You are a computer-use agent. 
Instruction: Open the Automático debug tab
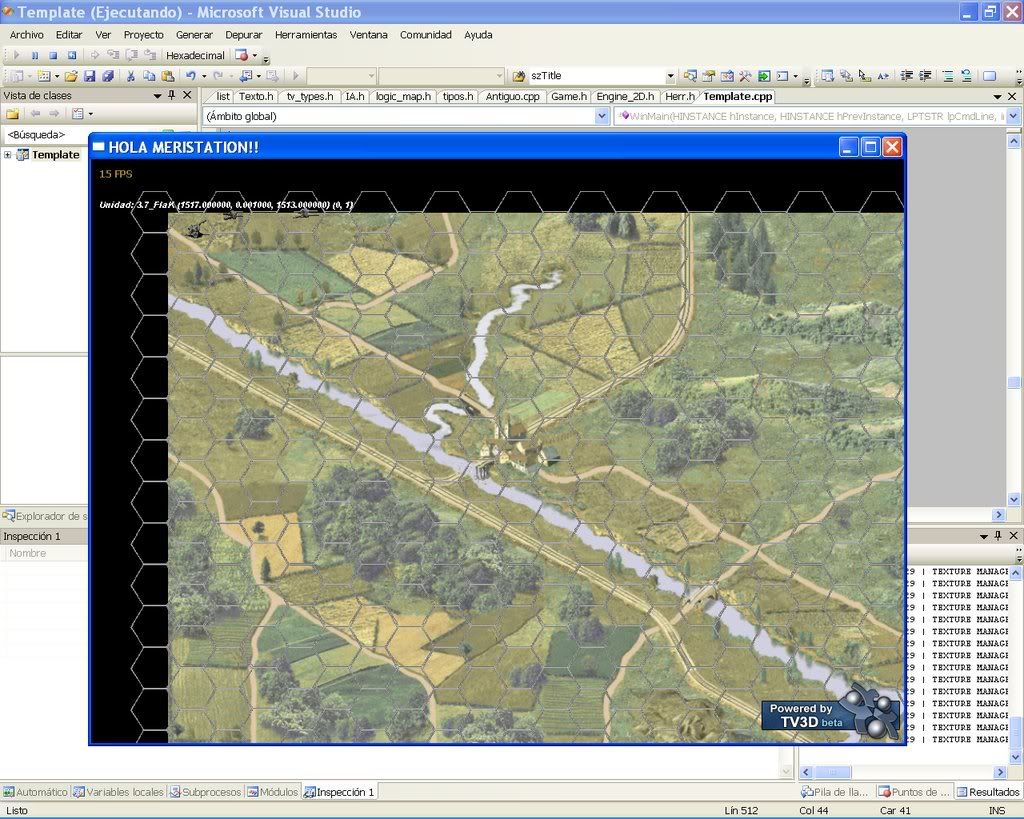[x=35, y=792]
